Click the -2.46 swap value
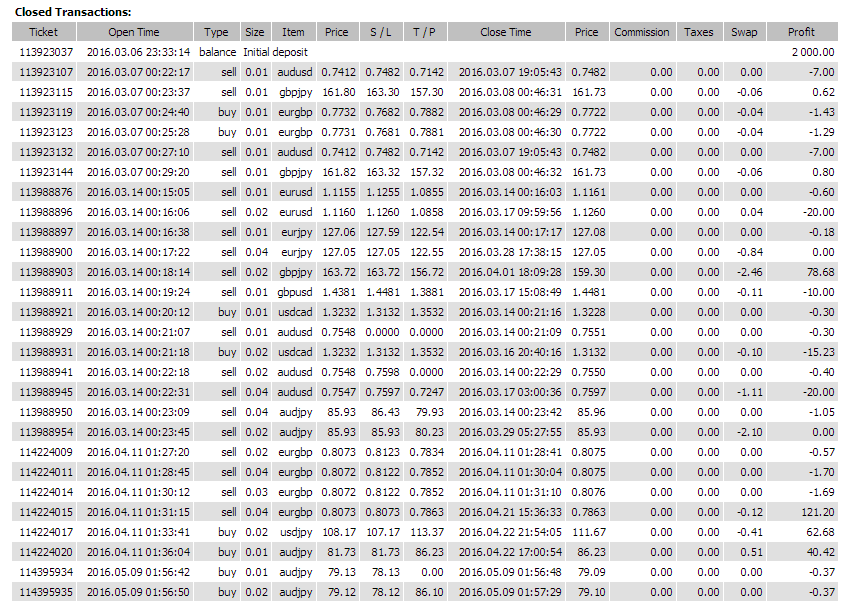The height and width of the screenshot is (603, 847). click(x=749, y=272)
